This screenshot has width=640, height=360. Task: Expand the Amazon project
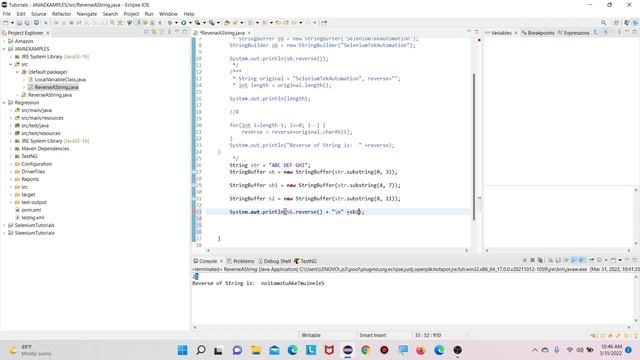tap(4, 41)
